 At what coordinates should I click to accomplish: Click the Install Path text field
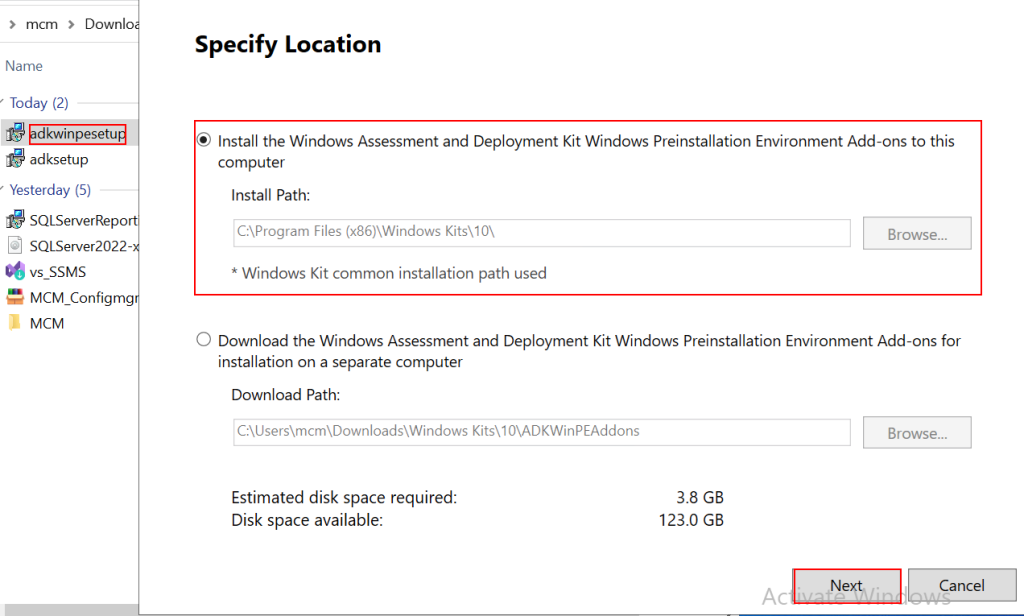tap(540, 233)
